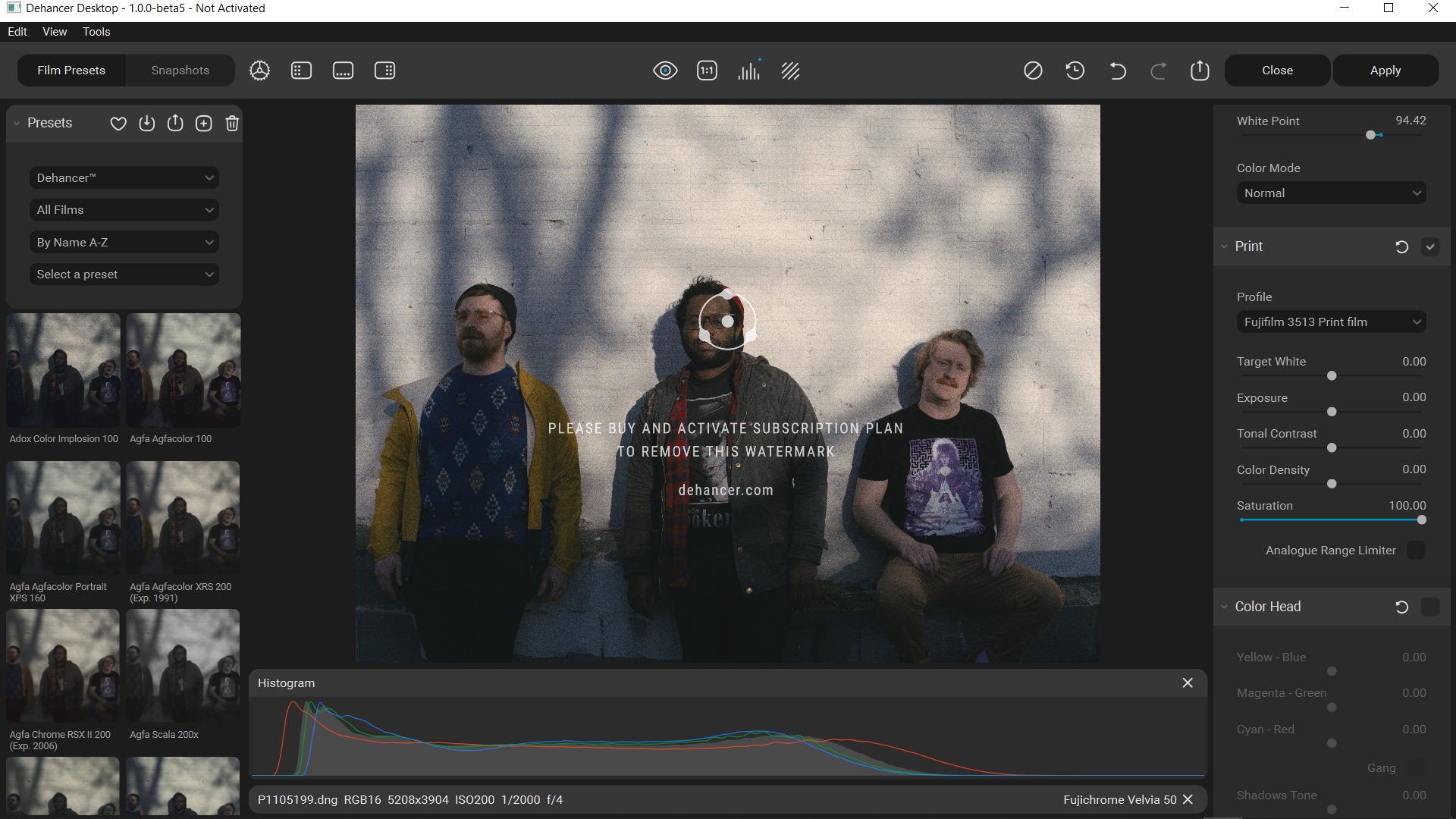
Task: Click the add new preset plus icon
Action: (x=203, y=123)
